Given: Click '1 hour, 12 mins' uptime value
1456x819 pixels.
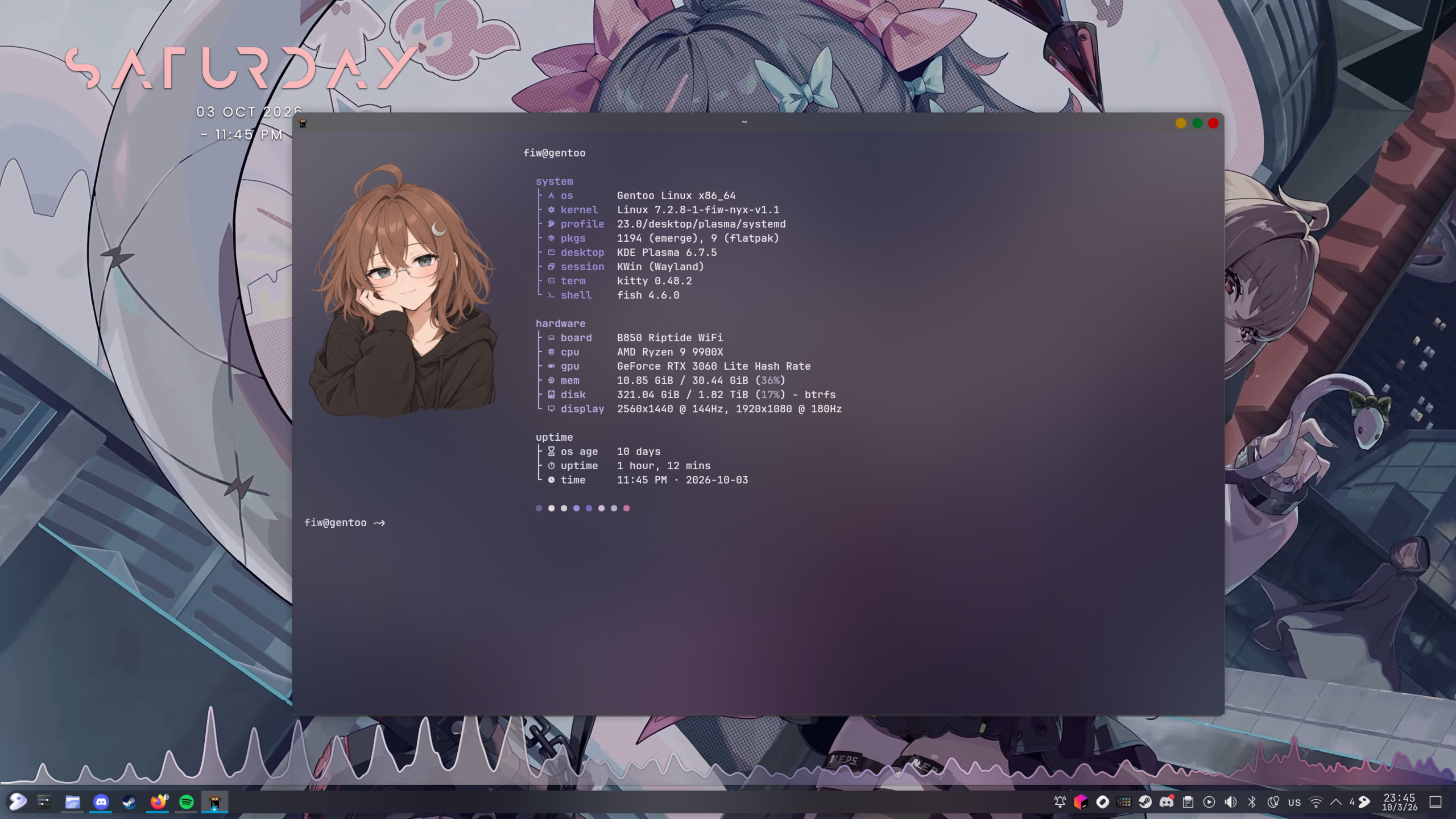Looking at the screenshot, I should click(664, 466).
